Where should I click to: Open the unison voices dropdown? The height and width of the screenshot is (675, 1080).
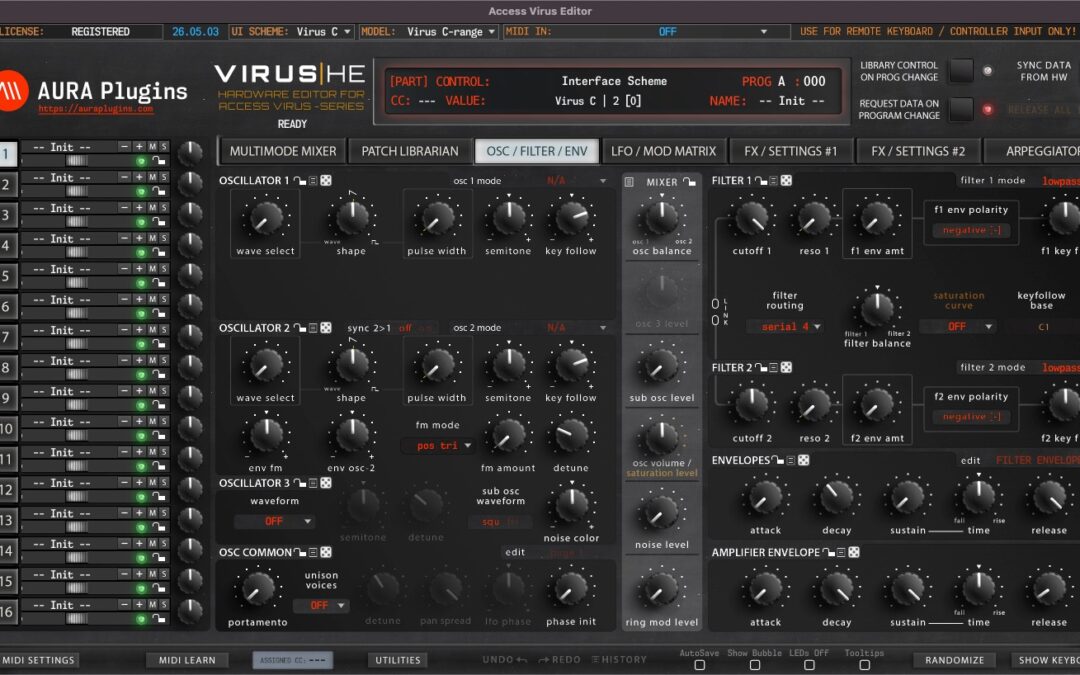[321, 605]
